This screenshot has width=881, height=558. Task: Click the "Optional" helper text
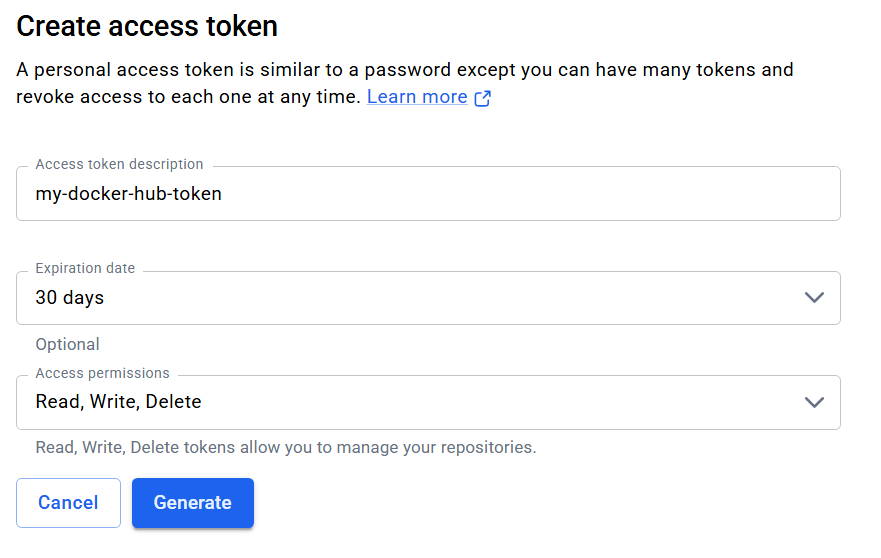click(x=67, y=344)
